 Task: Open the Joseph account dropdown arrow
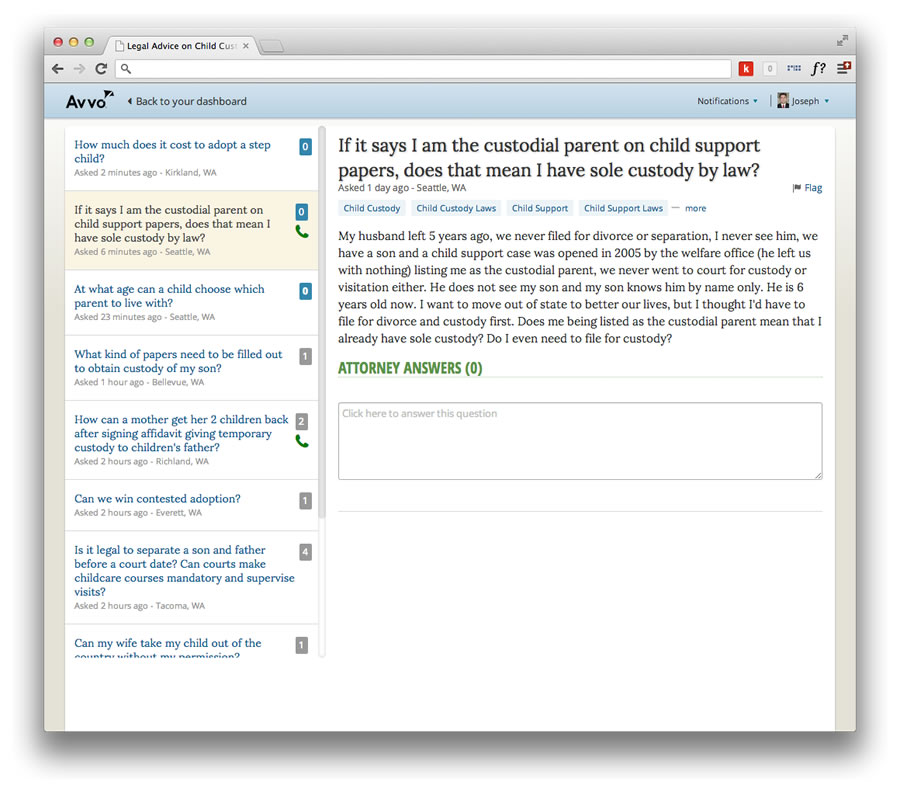coord(827,101)
